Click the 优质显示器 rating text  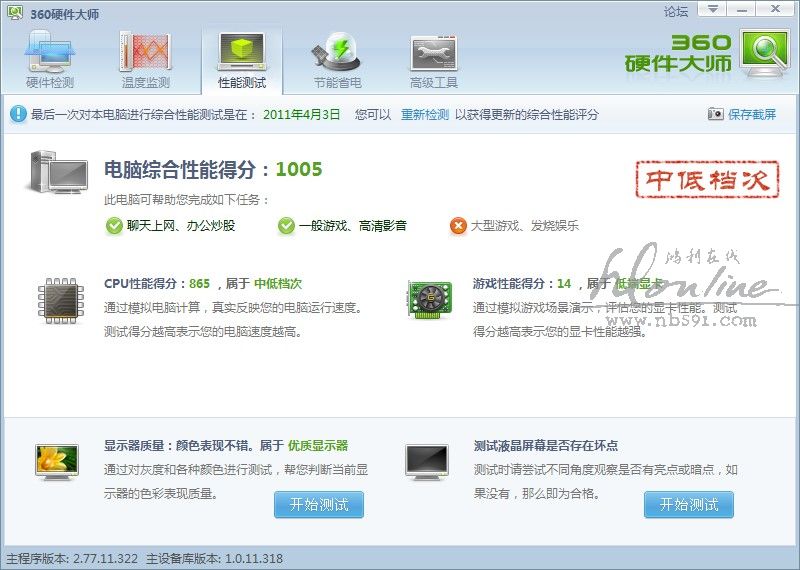(318, 445)
